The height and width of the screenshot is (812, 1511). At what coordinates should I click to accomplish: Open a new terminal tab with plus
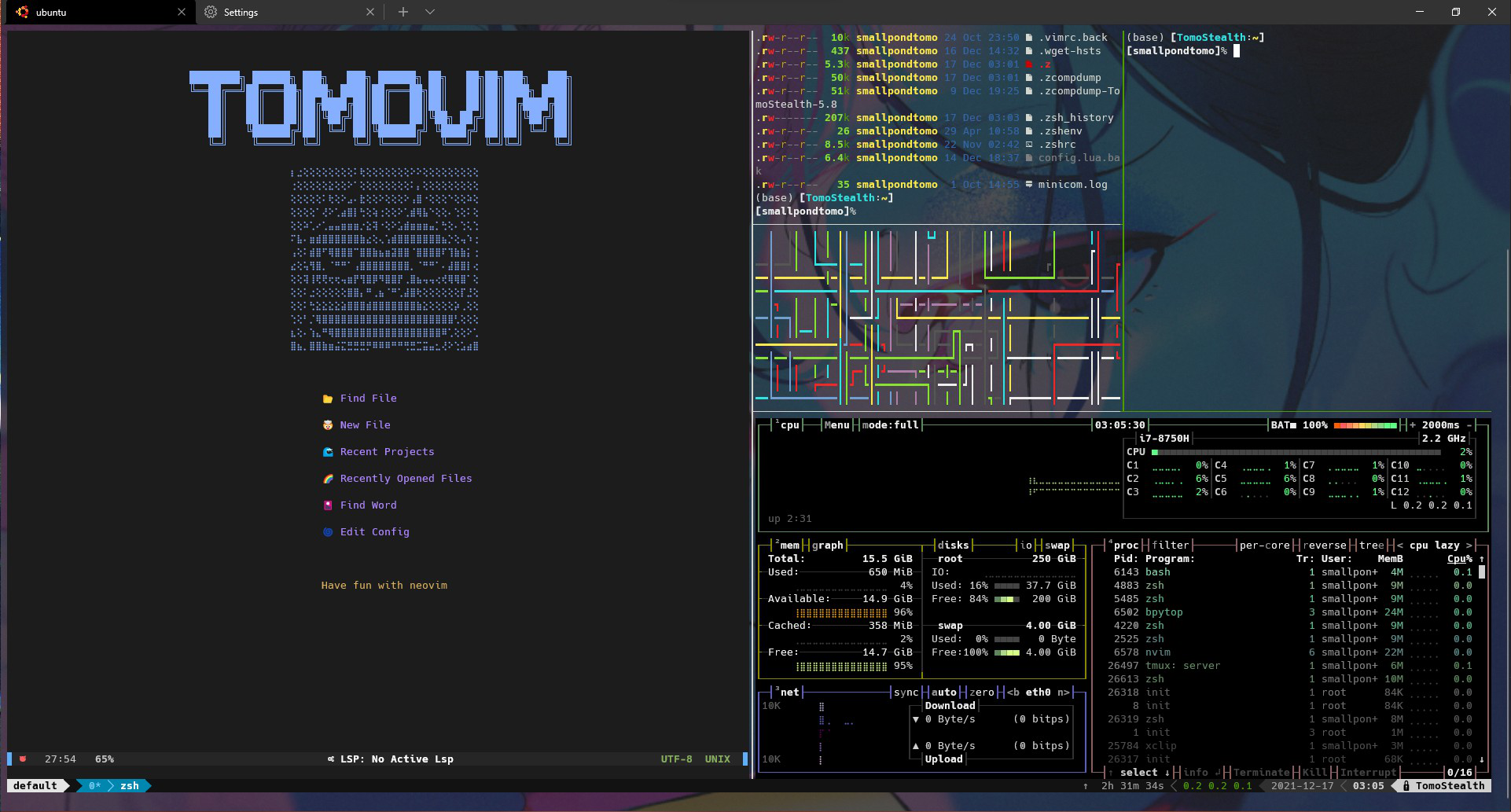(403, 12)
